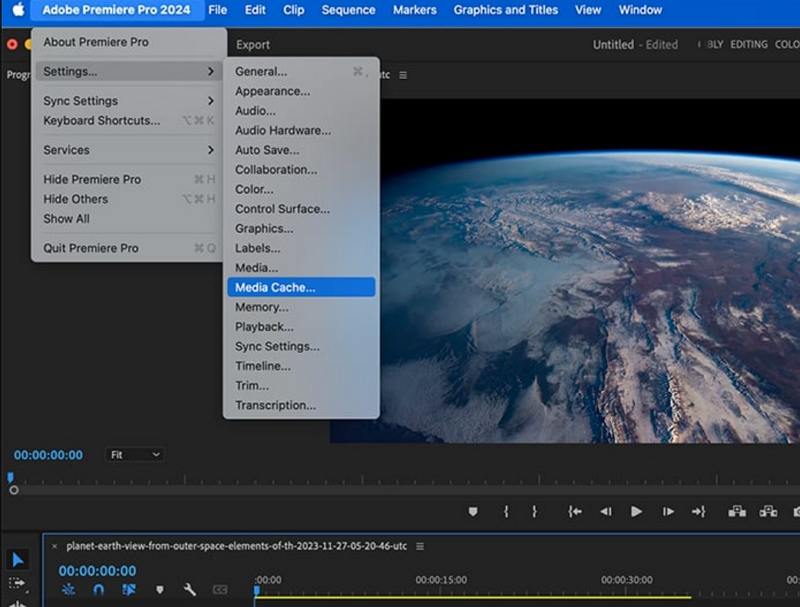Open Timeline settings

coord(301,366)
